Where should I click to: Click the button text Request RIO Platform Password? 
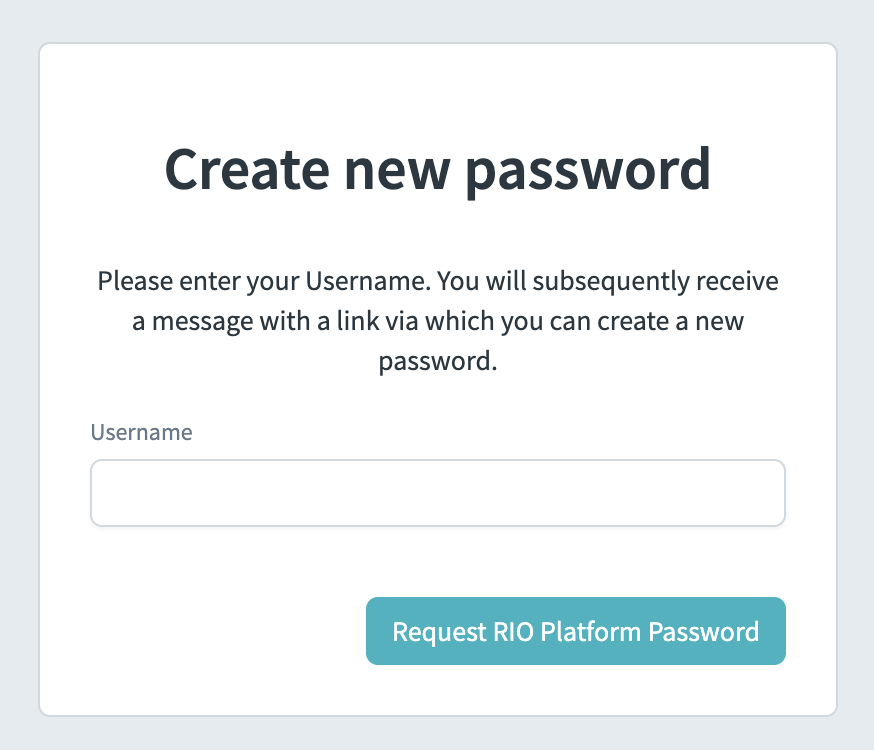(576, 631)
